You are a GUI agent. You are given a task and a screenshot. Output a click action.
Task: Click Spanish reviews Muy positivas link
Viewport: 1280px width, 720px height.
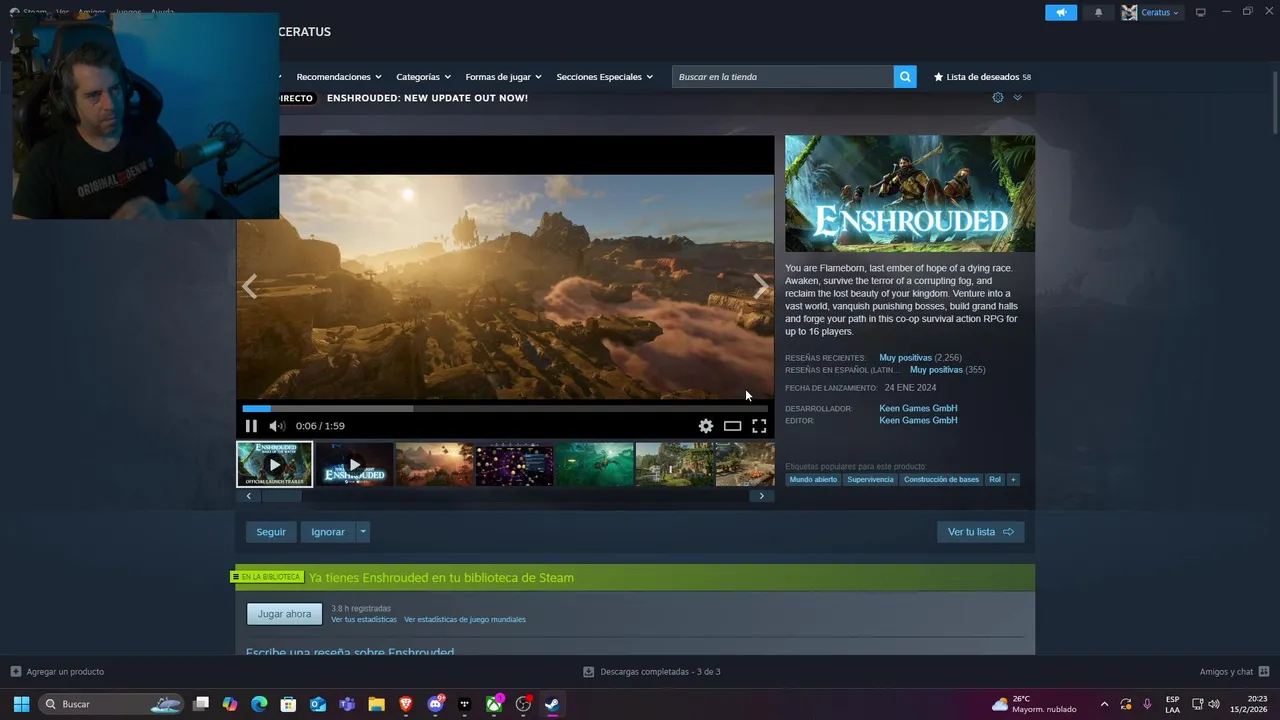pyautogui.click(x=936, y=370)
